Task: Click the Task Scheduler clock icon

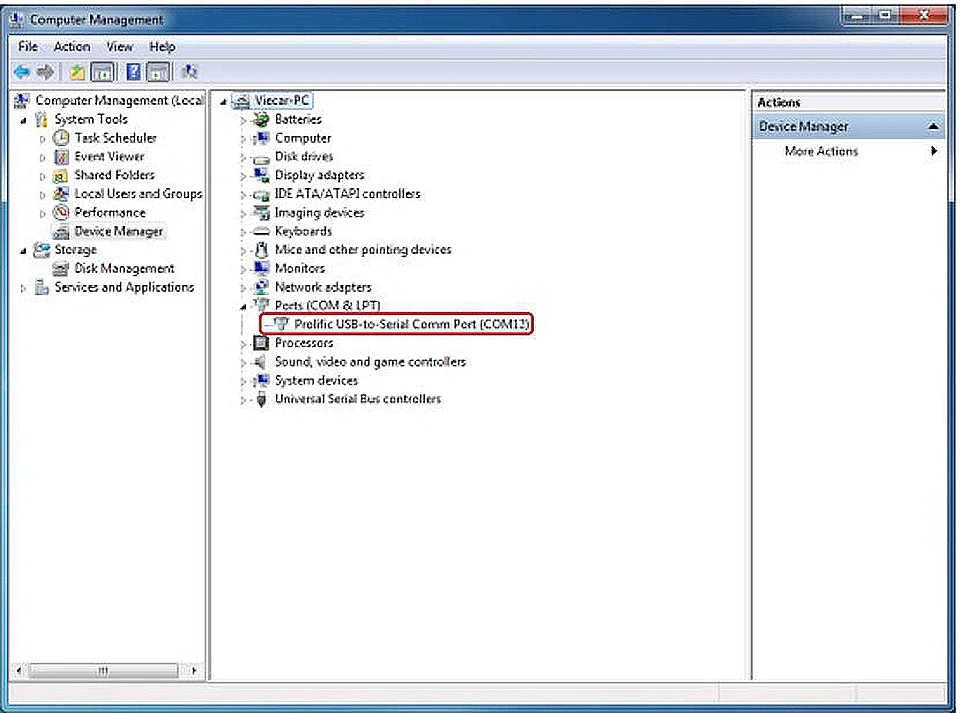Action: (61, 138)
